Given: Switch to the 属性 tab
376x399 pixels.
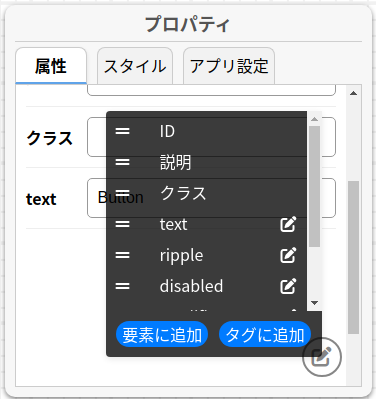Looking at the screenshot, I should pos(51,66).
